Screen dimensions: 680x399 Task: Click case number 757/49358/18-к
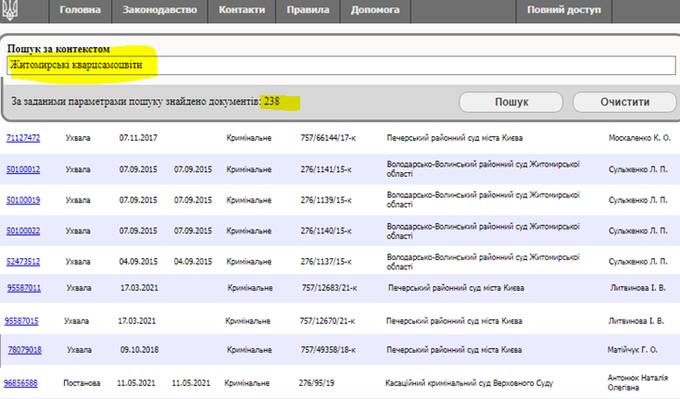(x=328, y=350)
